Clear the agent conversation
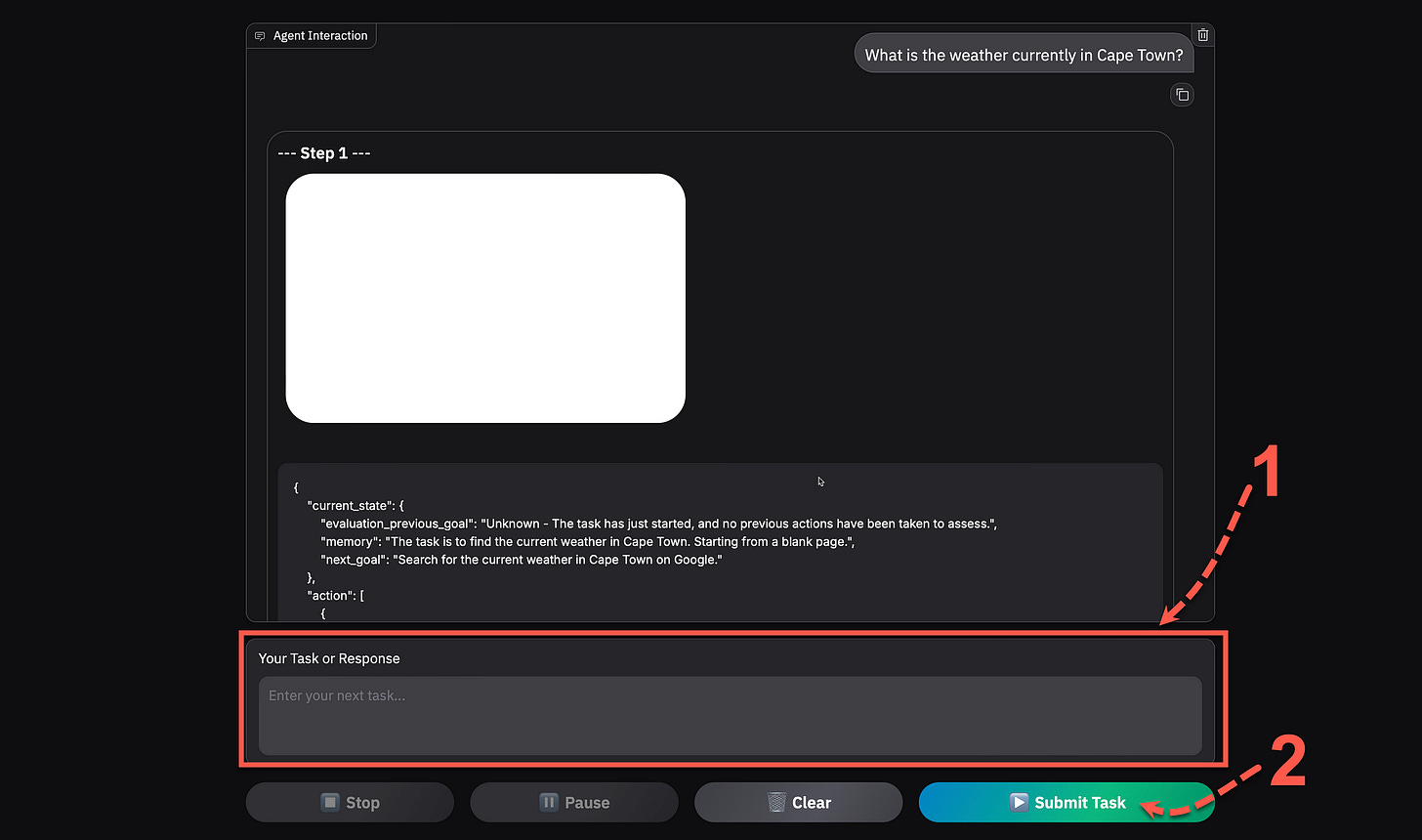 [799, 802]
